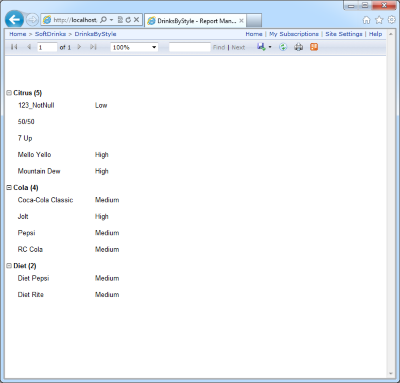The width and height of the screenshot is (400, 383).
Task: Click the High value beside Jolt
Action: [x=102, y=216]
